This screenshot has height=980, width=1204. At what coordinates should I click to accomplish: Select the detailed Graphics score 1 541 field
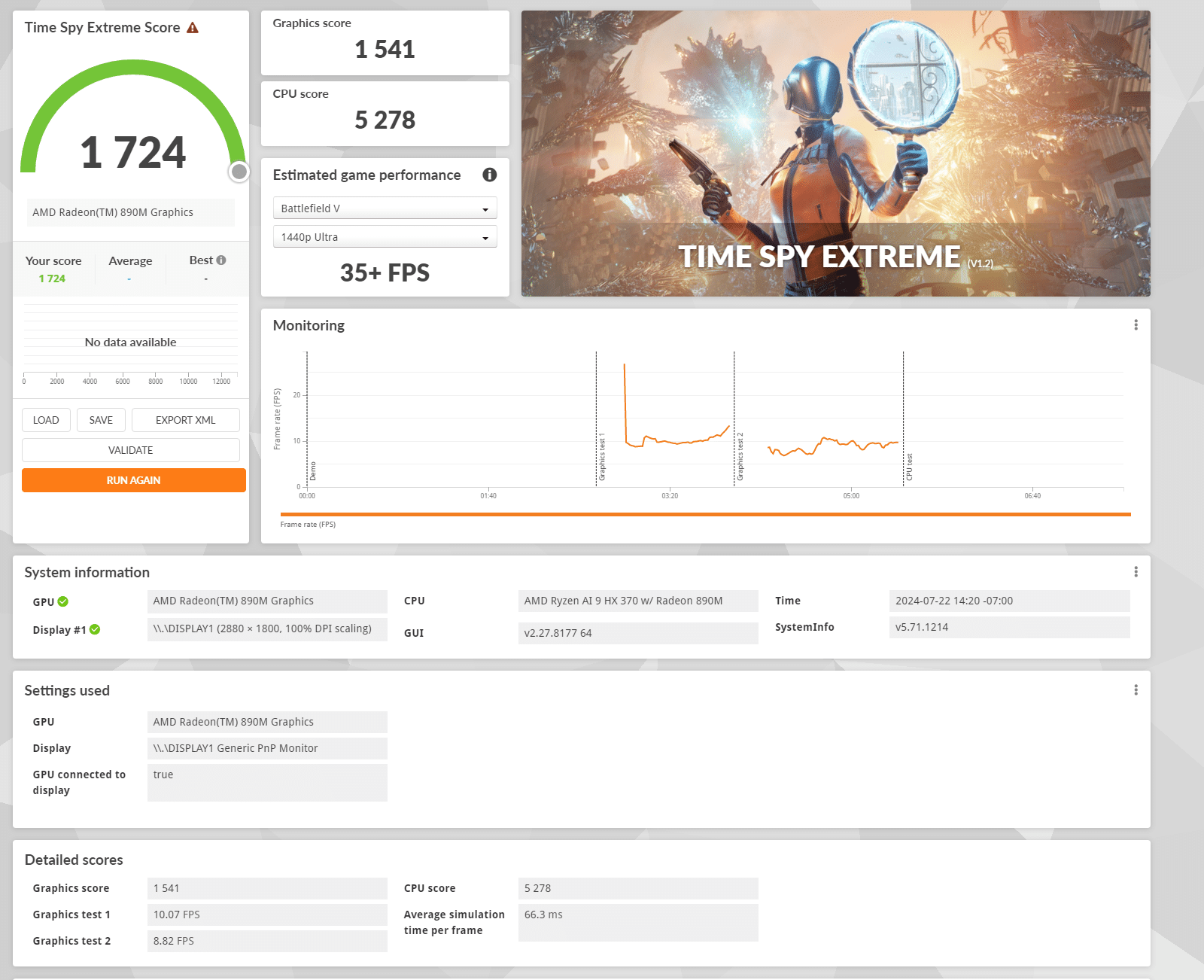267,888
